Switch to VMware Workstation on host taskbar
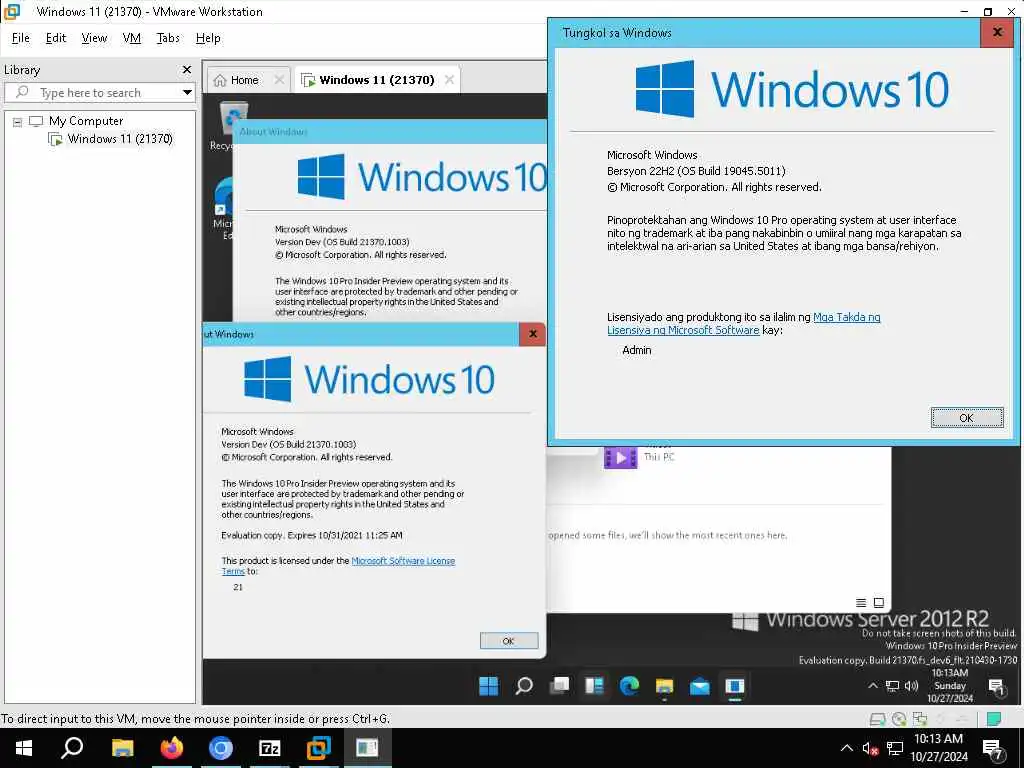 [x=319, y=748]
